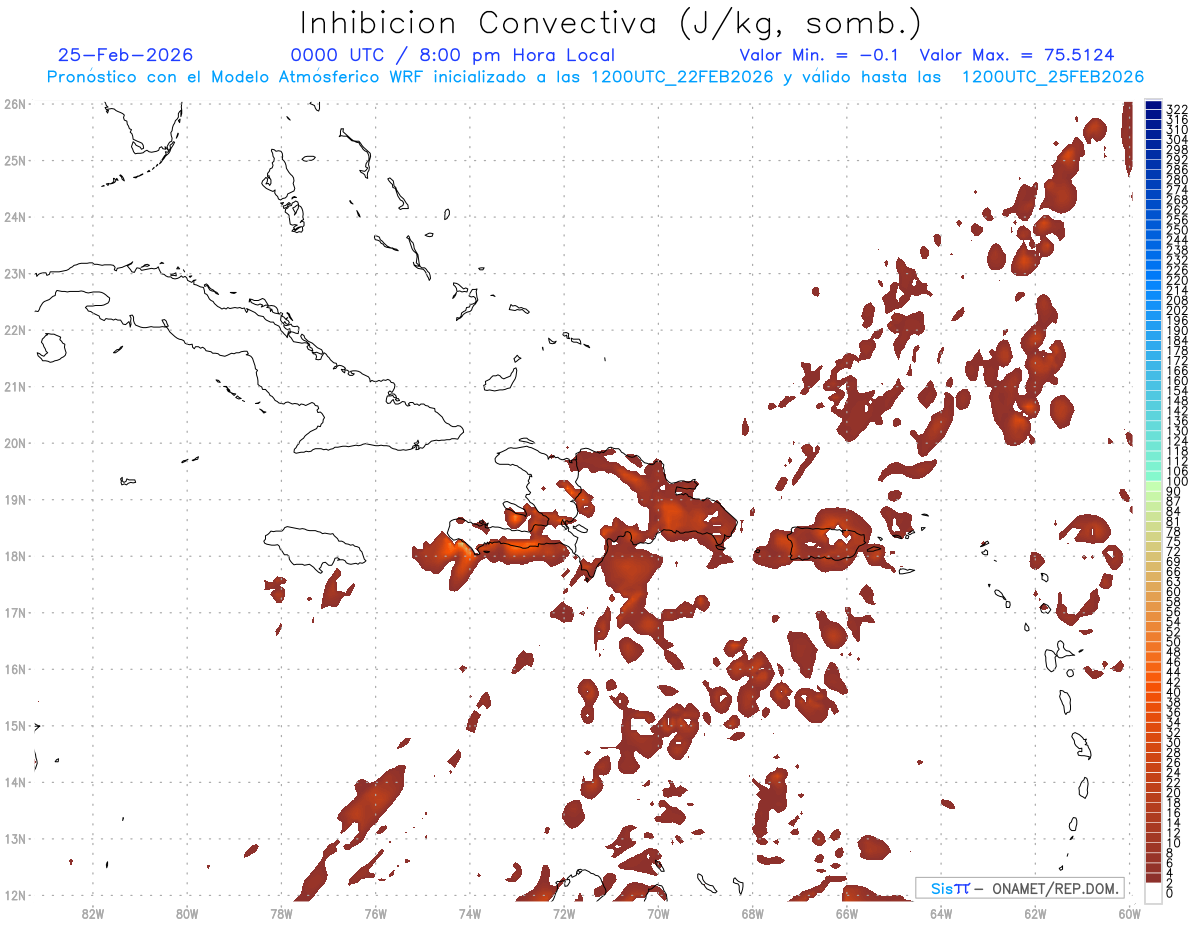Click the 26N latitude label
This screenshot has height=927, width=1200.
pyautogui.click(x=15, y=104)
